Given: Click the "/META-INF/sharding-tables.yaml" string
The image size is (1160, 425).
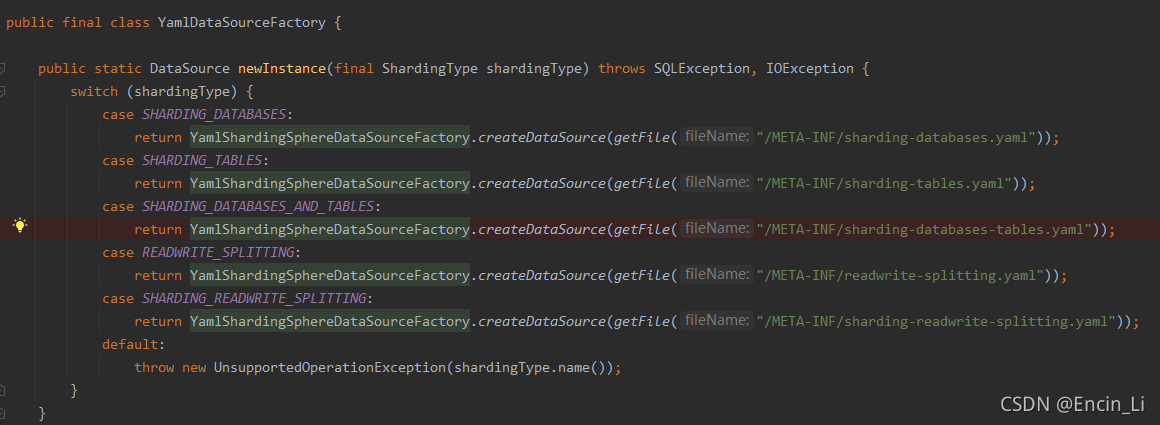Looking at the screenshot, I should click(884, 184).
